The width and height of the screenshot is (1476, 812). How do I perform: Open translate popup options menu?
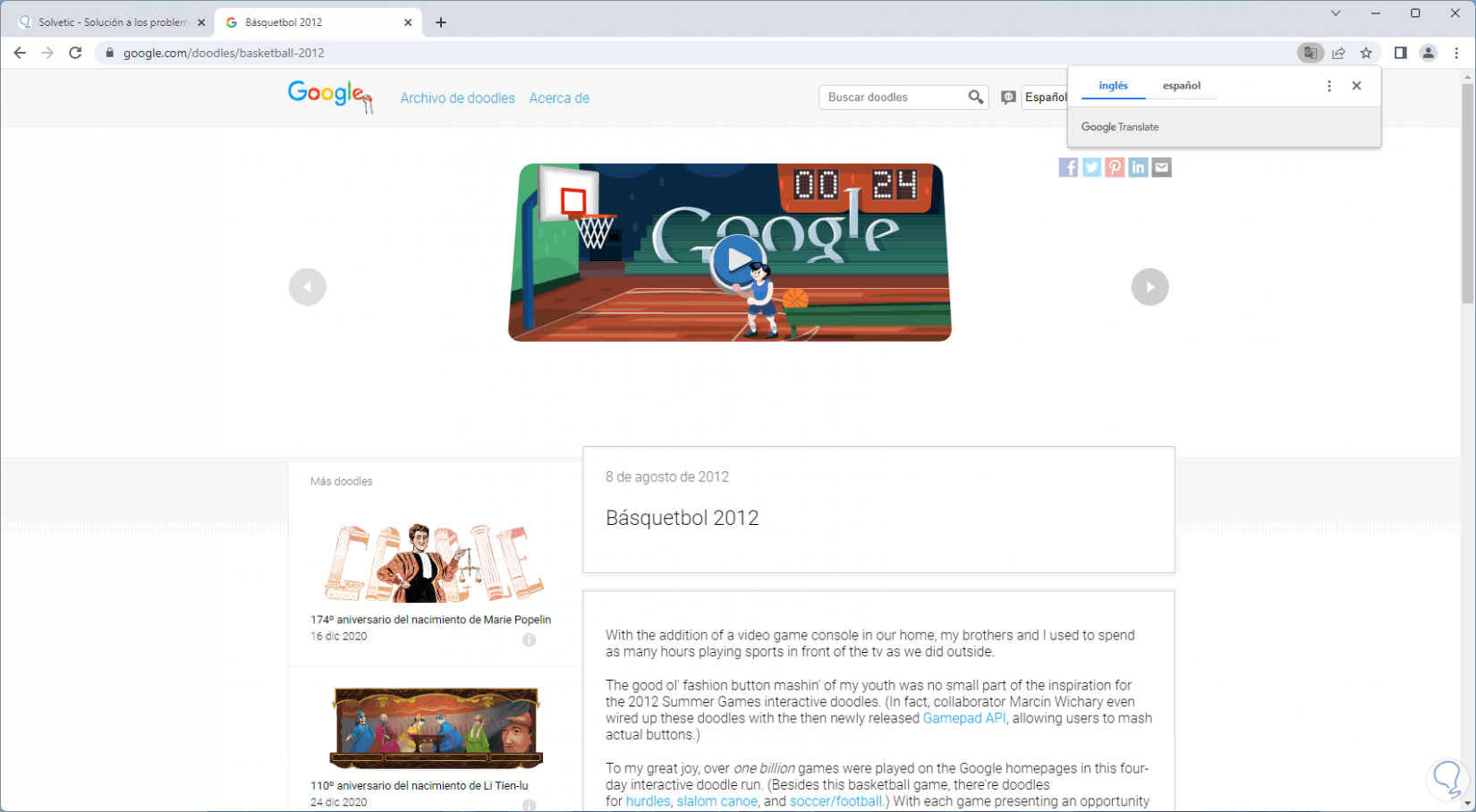[x=1329, y=86]
